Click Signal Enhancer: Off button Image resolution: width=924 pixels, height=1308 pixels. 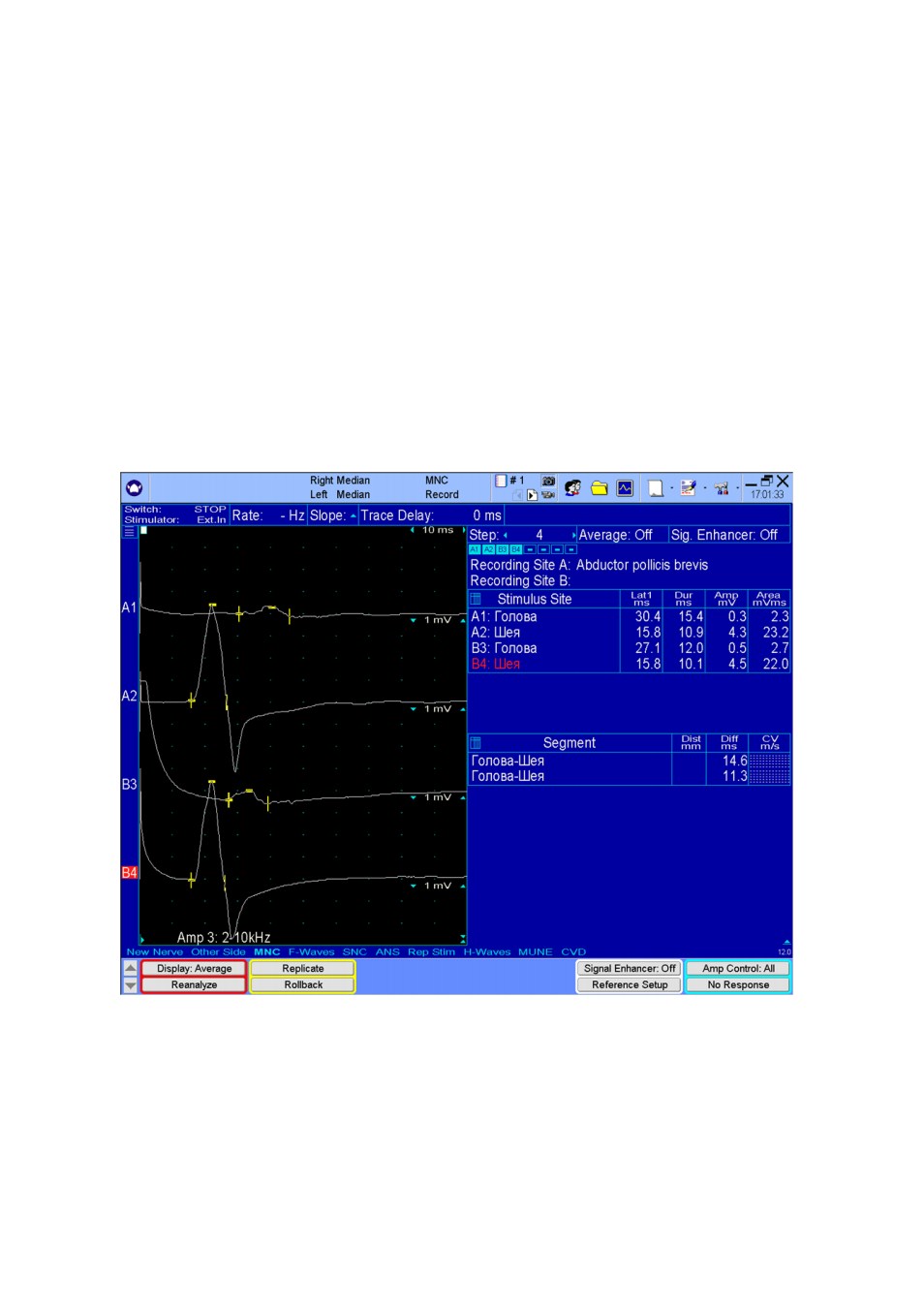point(630,968)
